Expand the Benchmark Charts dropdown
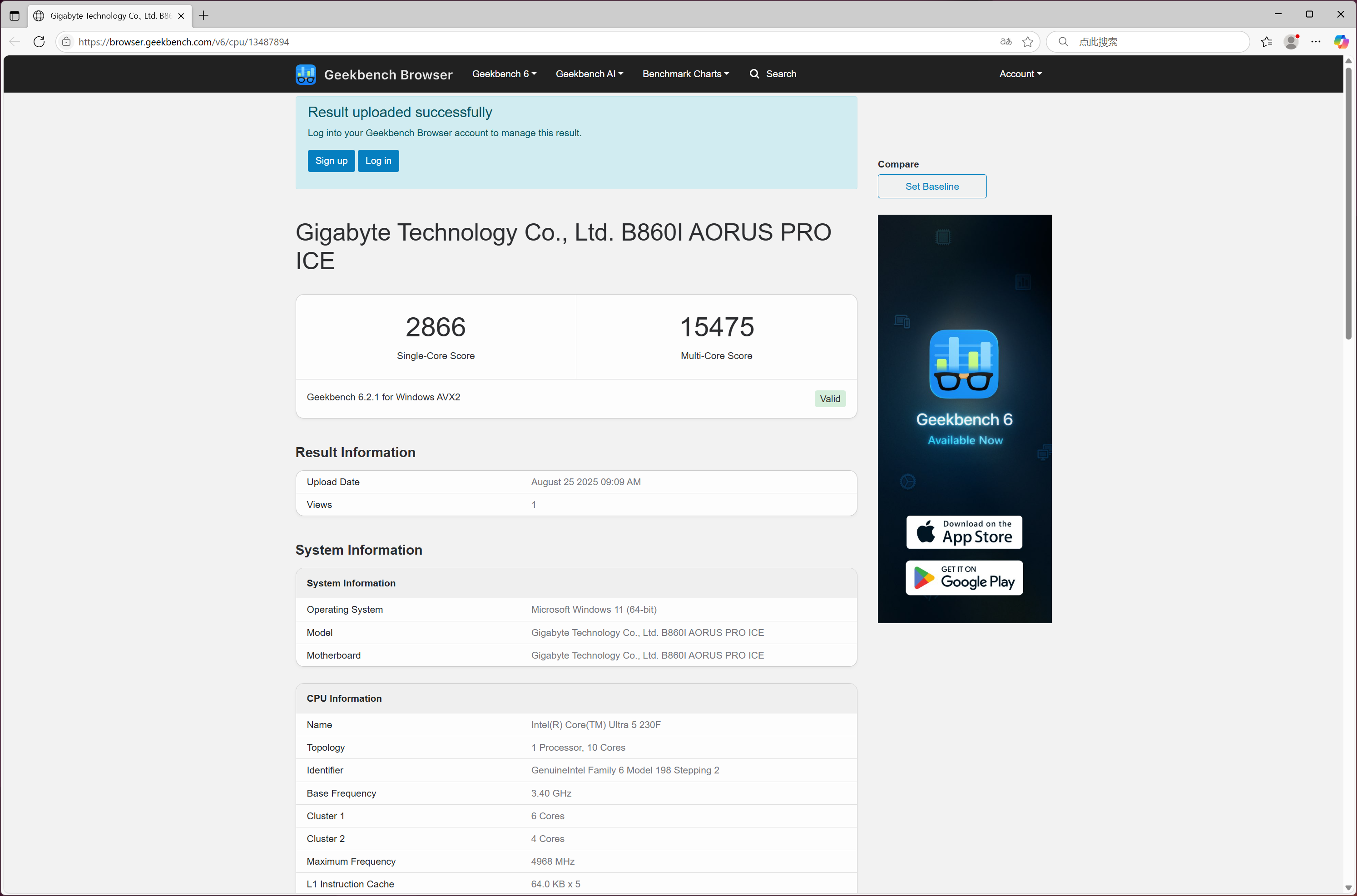The height and width of the screenshot is (896, 1357). click(x=685, y=74)
